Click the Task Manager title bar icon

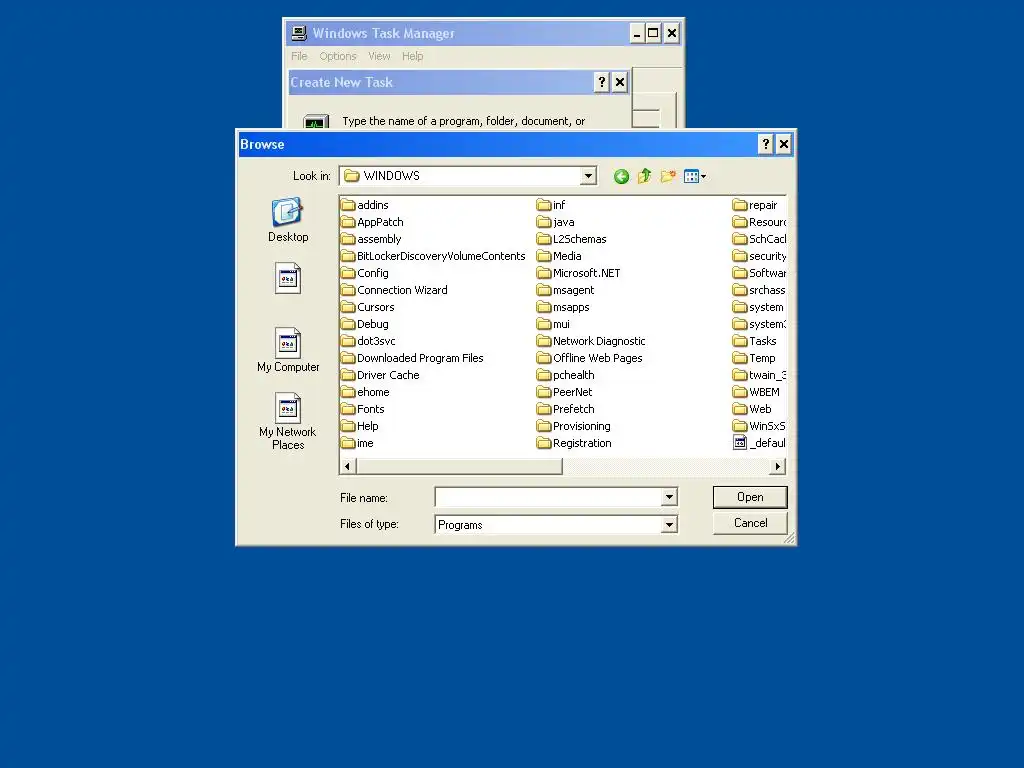[x=299, y=33]
